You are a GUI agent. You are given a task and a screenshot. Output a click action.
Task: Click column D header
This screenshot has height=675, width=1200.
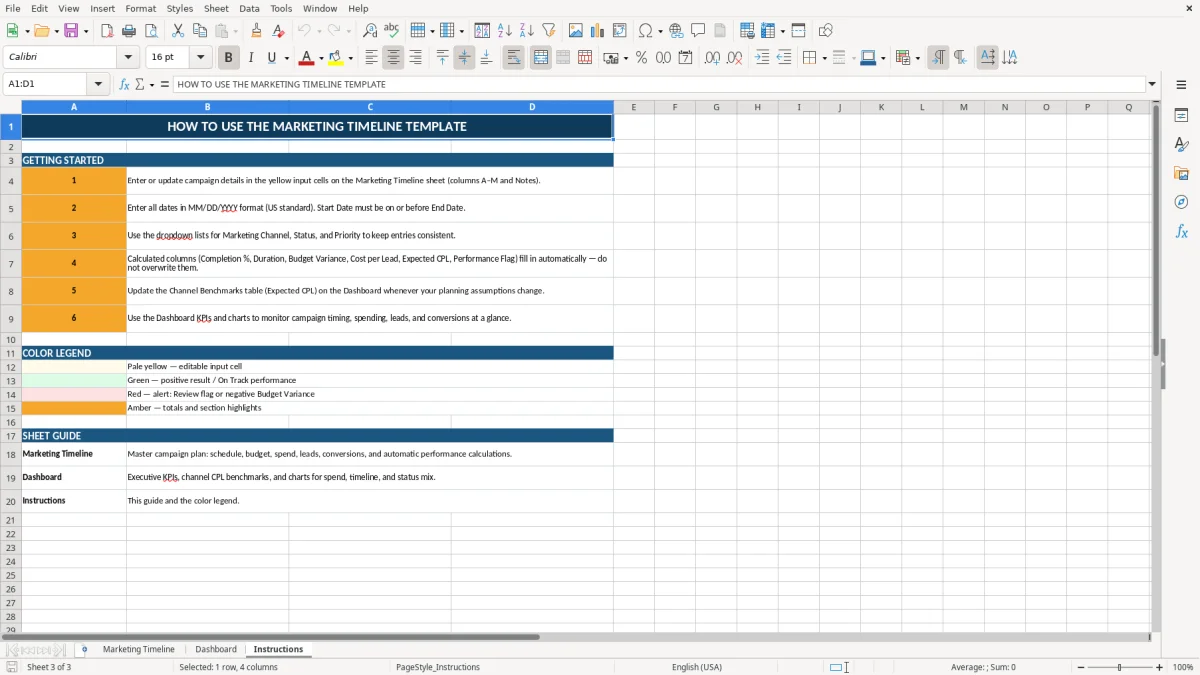pos(532,107)
